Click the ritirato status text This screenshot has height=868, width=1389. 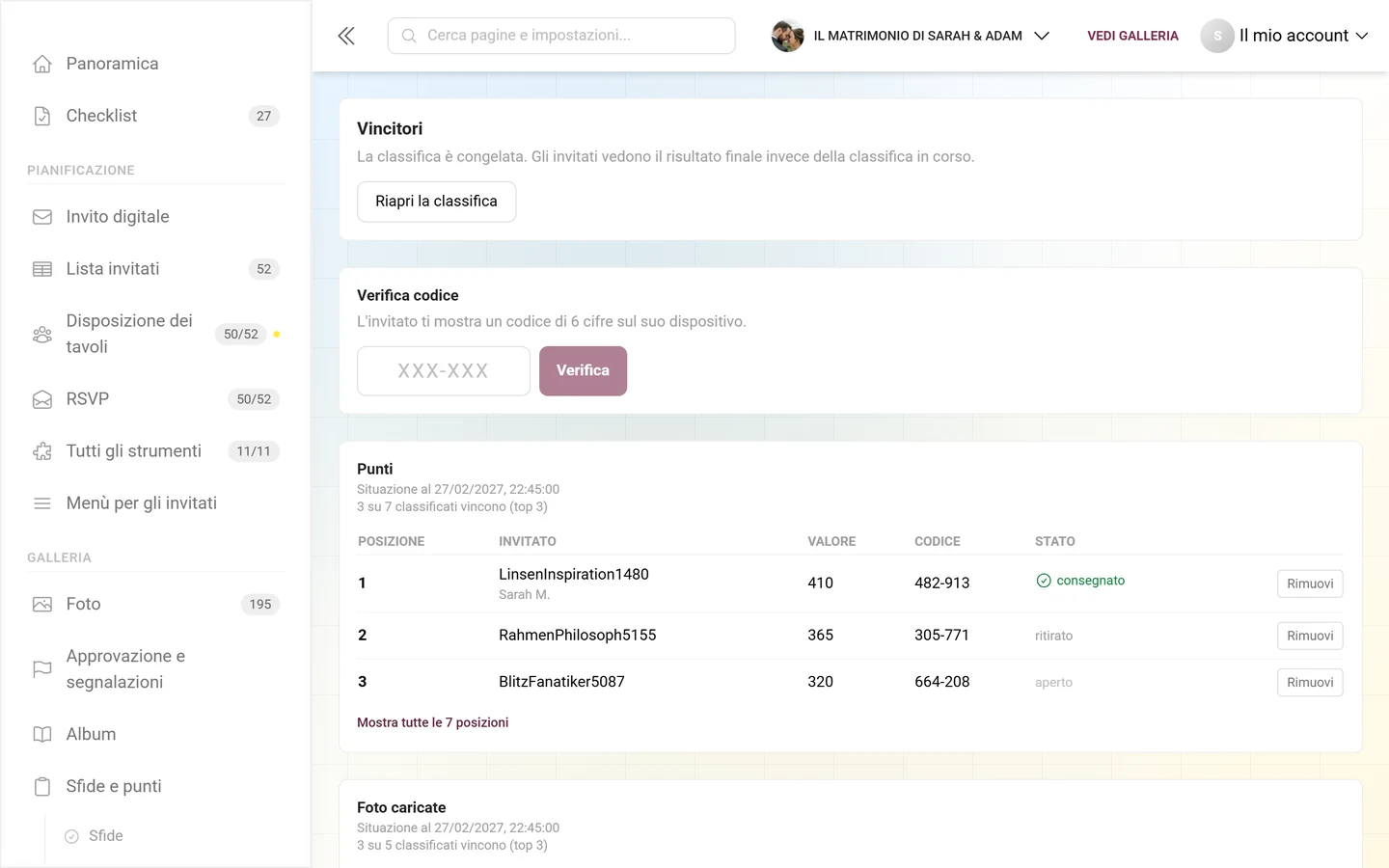pos(1053,636)
